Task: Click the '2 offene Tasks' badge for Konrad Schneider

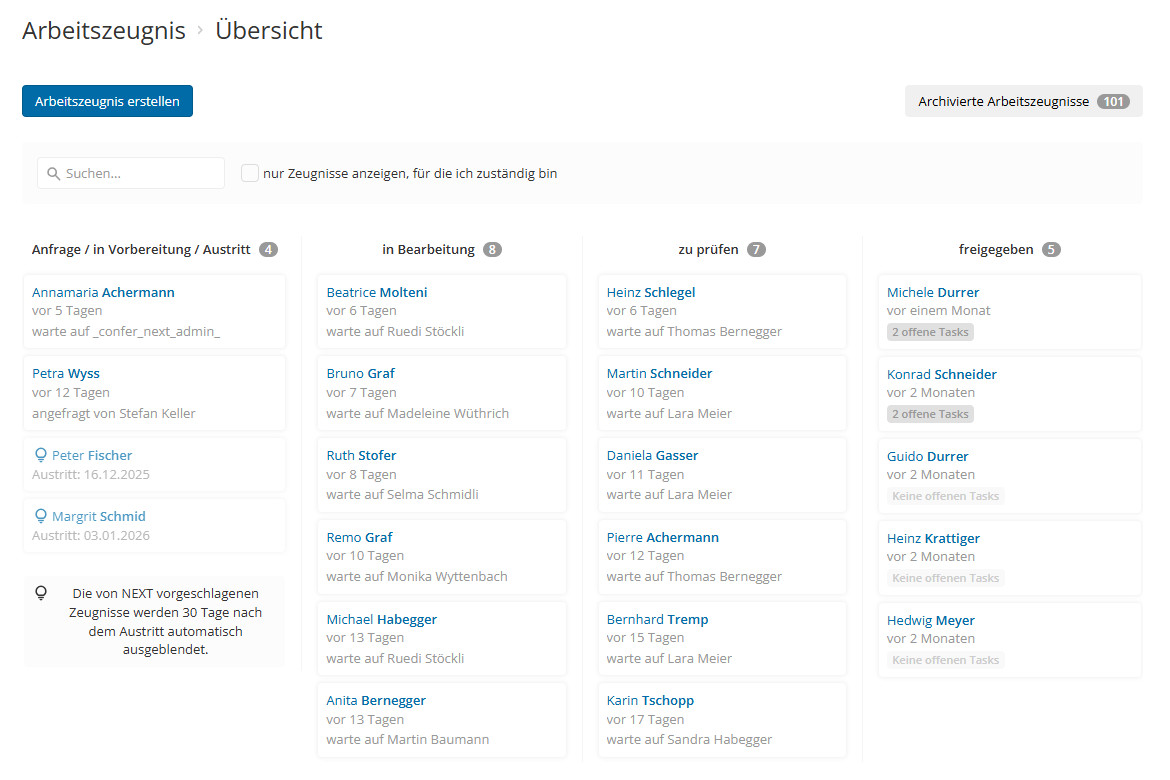Action: click(x=930, y=413)
